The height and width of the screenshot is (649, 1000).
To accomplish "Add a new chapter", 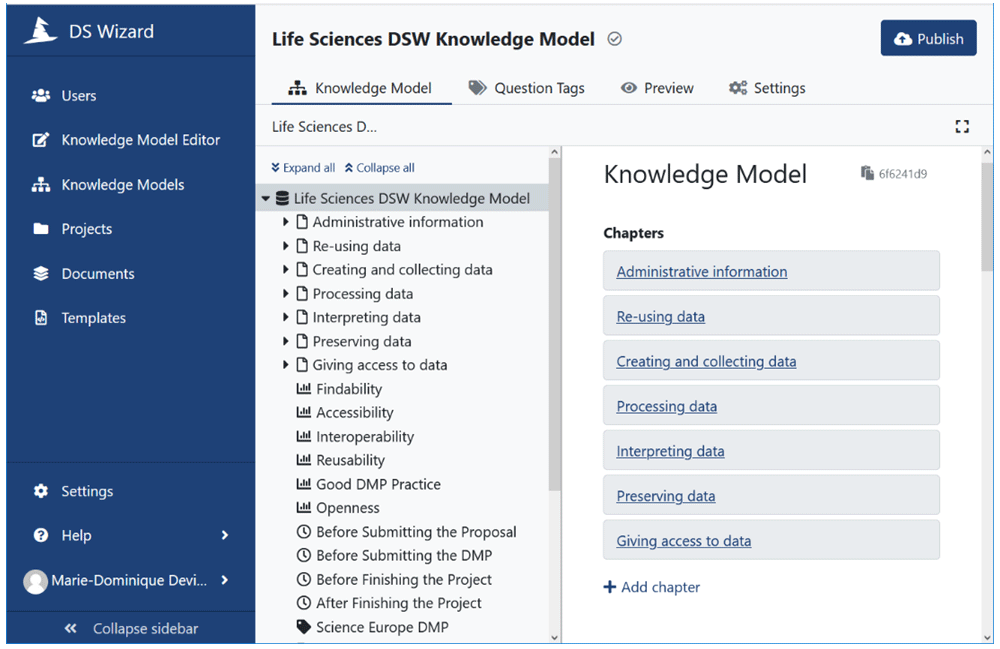I will pyautogui.click(x=652, y=587).
